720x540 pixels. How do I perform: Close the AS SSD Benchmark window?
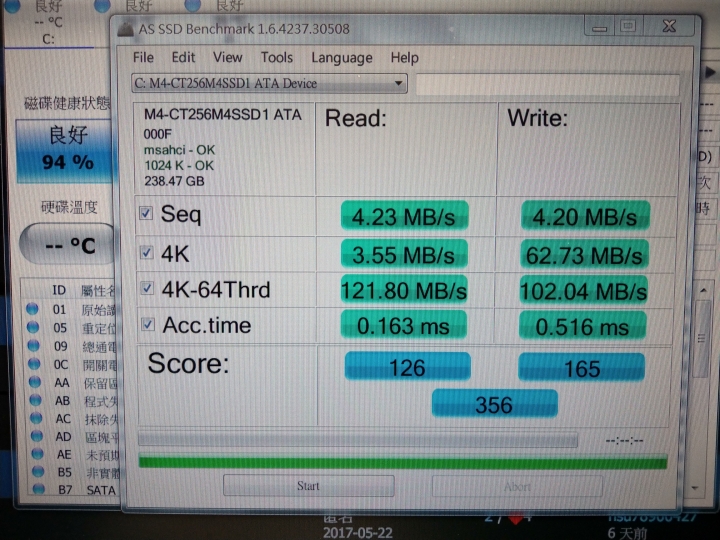[669, 26]
